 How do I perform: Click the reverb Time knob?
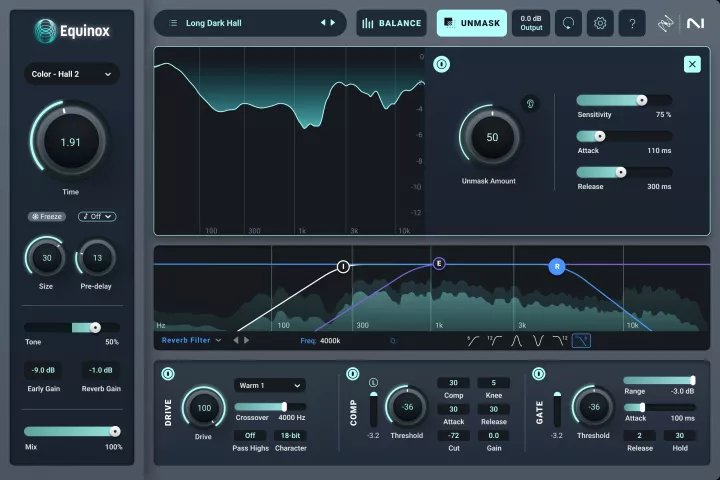(x=70, y=142)
